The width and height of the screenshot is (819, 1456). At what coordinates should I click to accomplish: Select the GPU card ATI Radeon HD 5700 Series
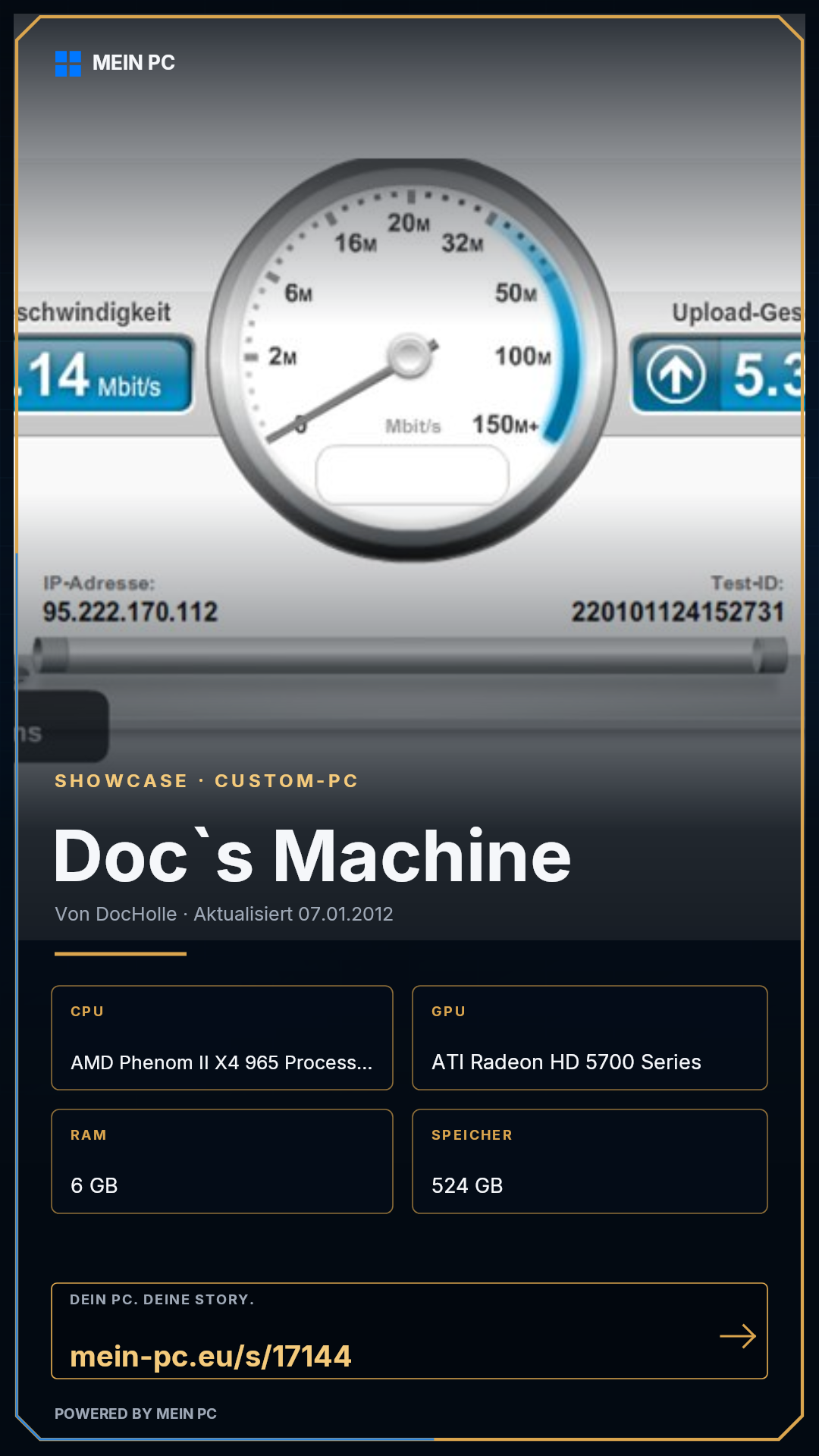point(590,1037)
